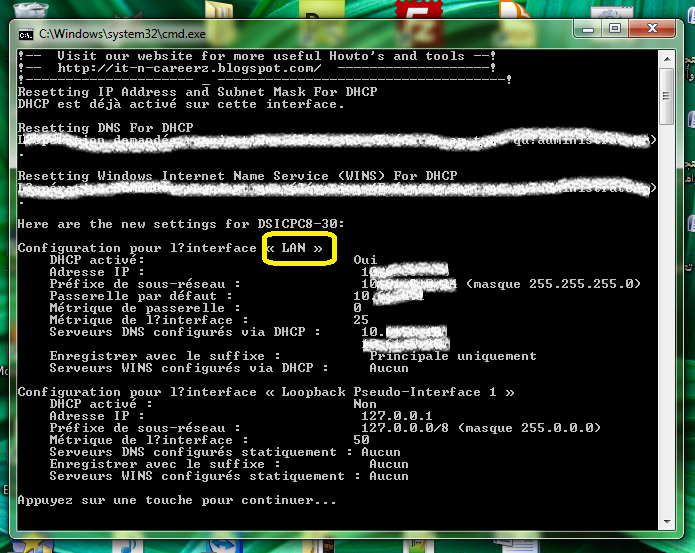Click the '(masque 255.255.255.0)' text

pos(554,284)
